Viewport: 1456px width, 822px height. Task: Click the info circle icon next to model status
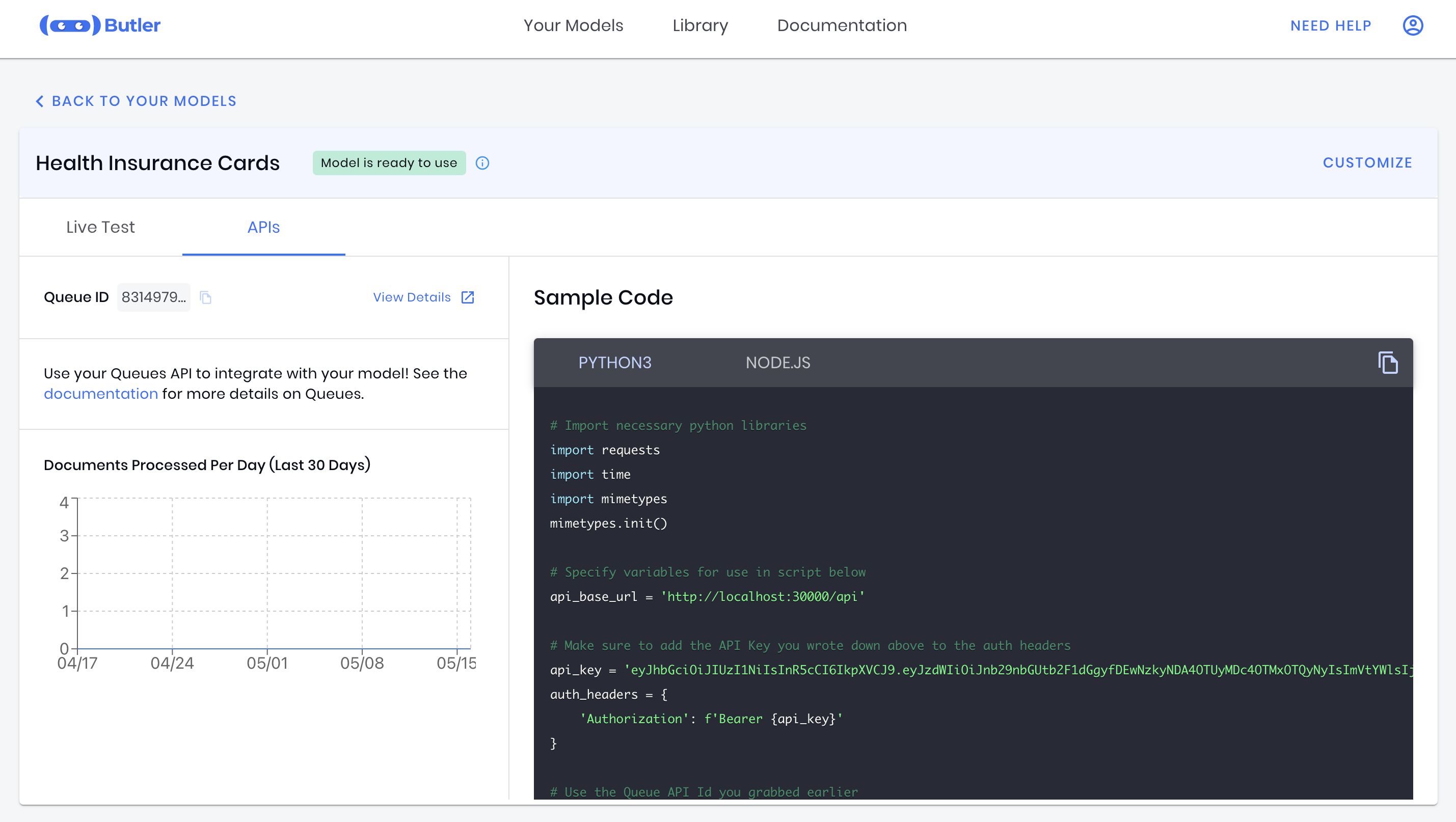(482, 163)
